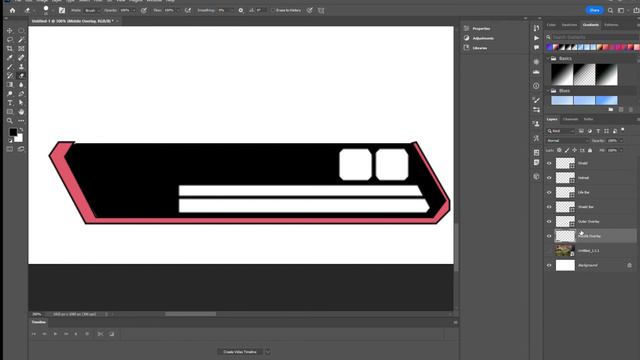Open smoothing options gear icon
640x360 pixels.
[241, 10]
